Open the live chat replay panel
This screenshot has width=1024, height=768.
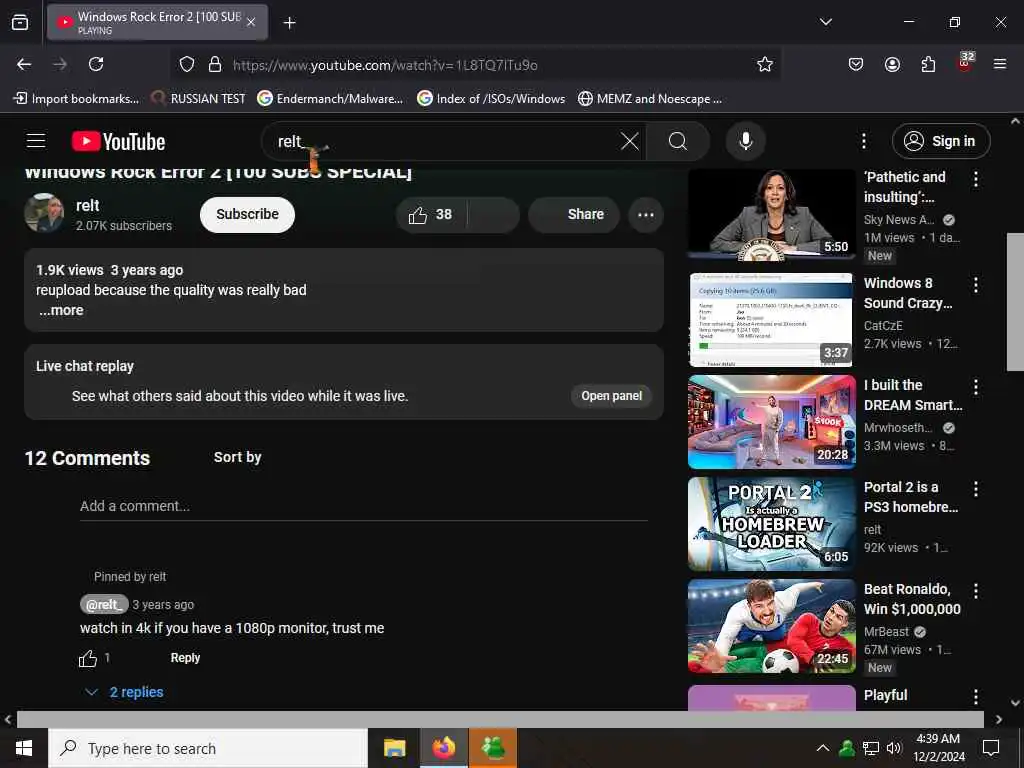tap(611, 396)
